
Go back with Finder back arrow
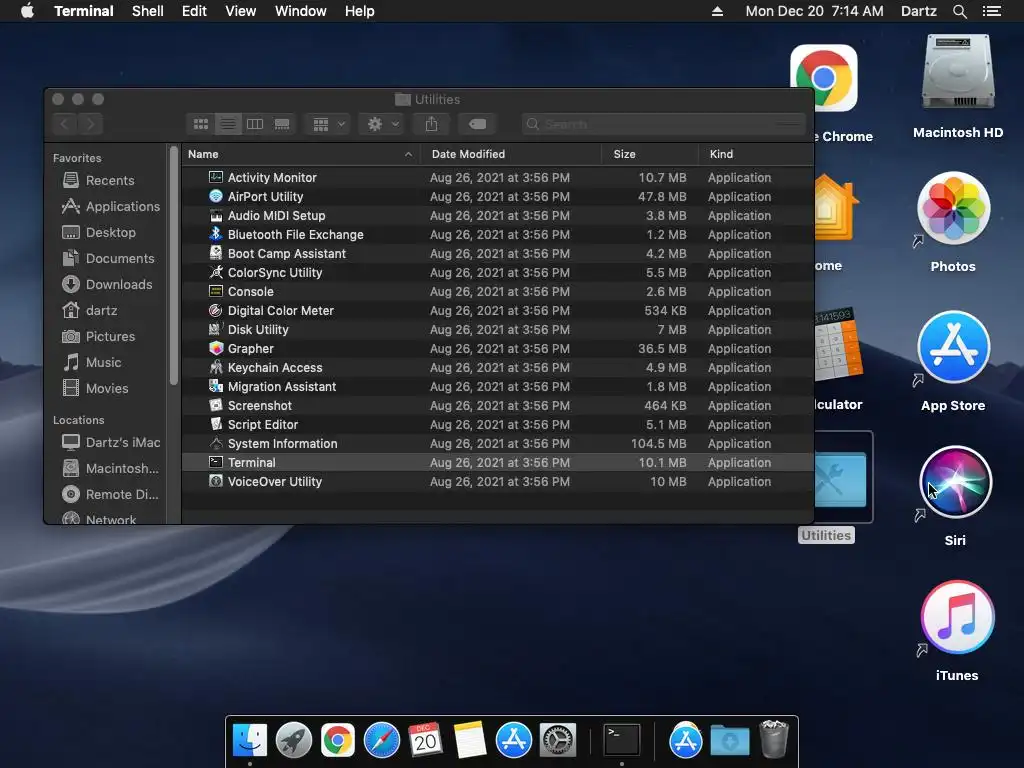coord(64,124)
